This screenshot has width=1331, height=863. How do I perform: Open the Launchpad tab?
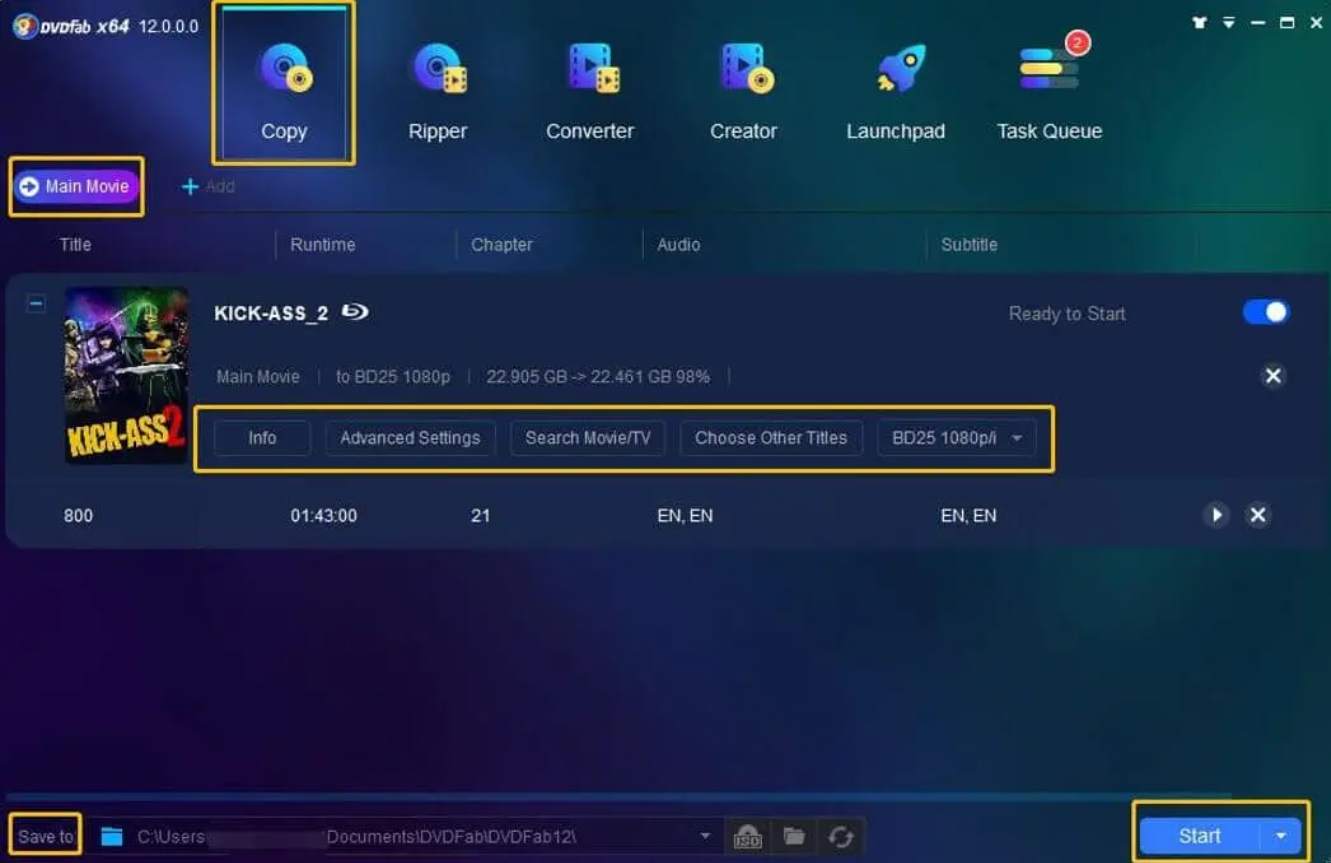click(x=895, y=90)
